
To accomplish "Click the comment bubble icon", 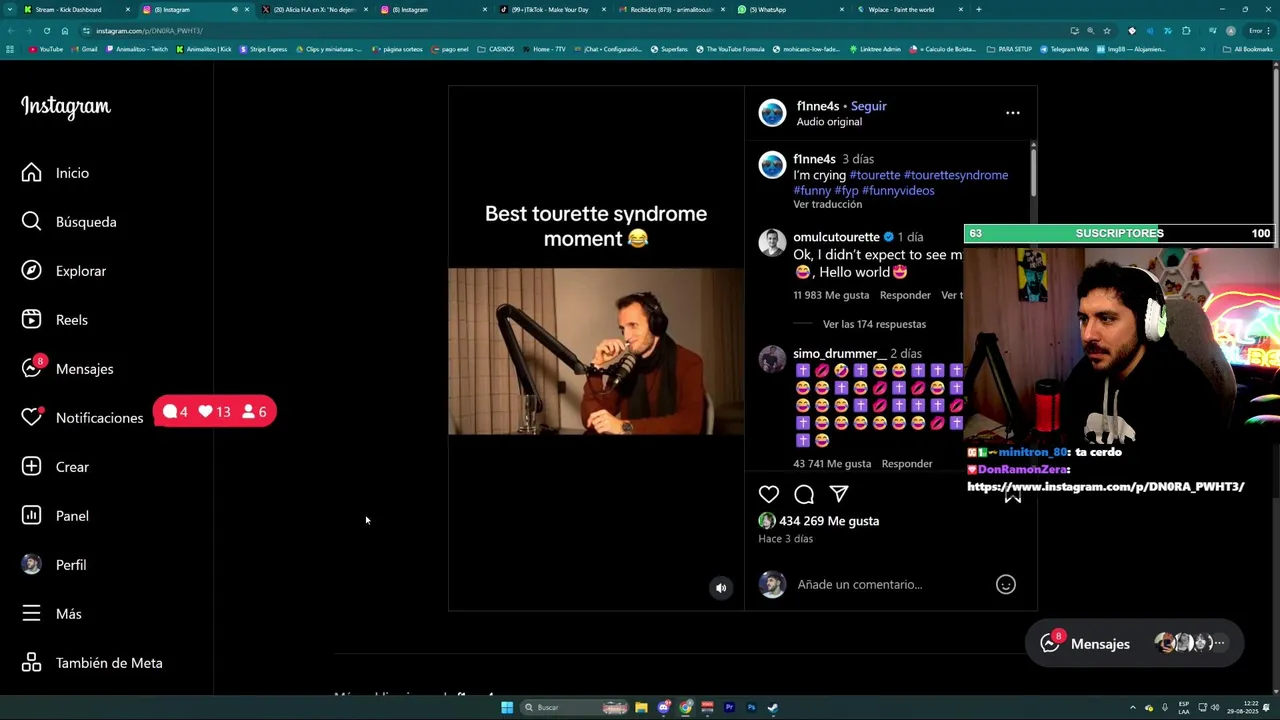I will pos(804,494).
